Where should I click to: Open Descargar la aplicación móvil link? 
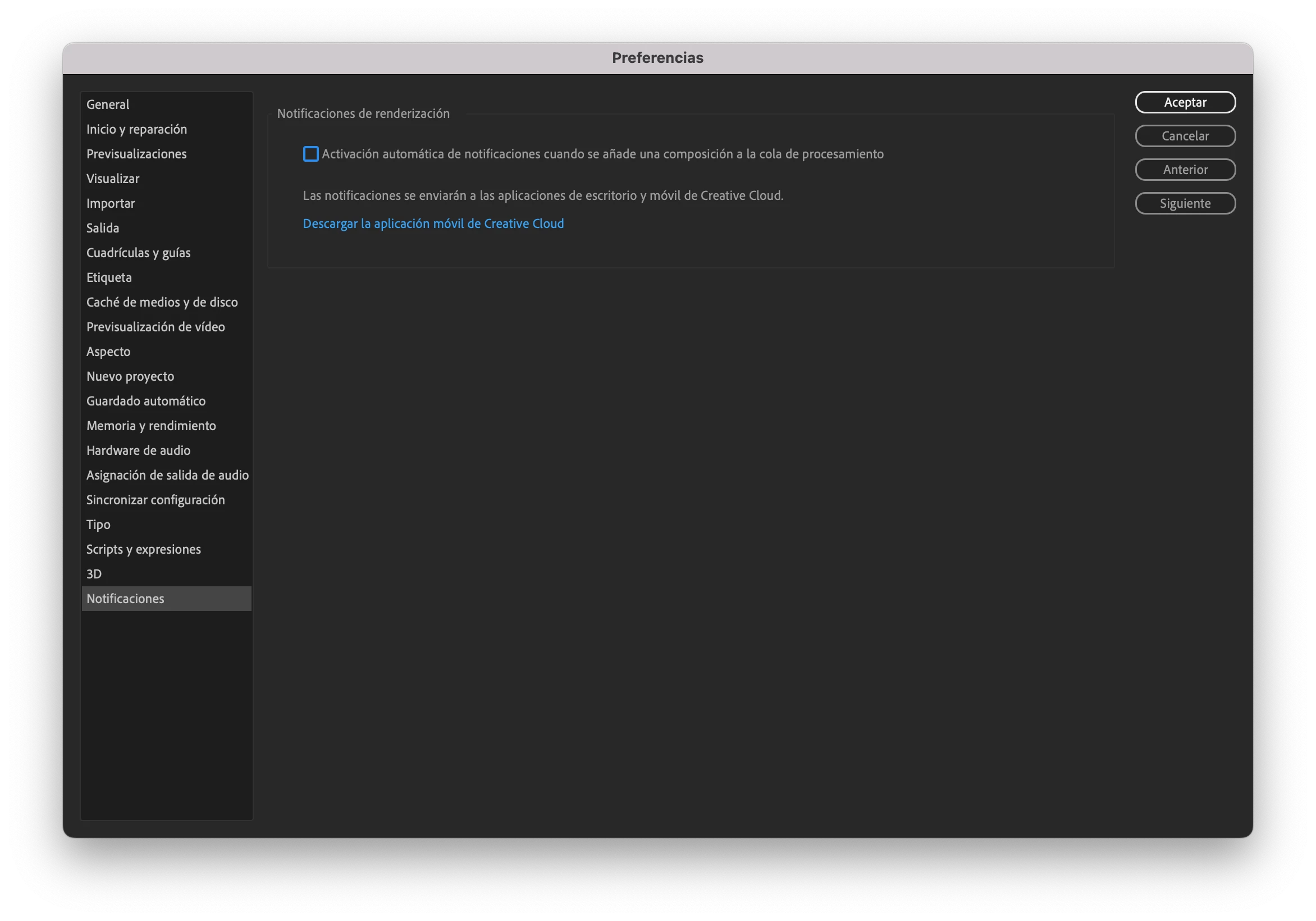coord(433,224)
